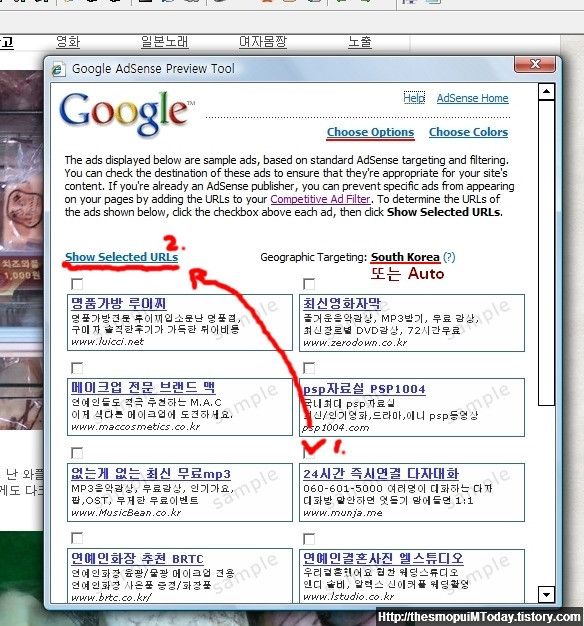Screen dimensions: 584x626
Task: Tick the checkbox above the psp1004.com ad
Action: click(309, 368)
